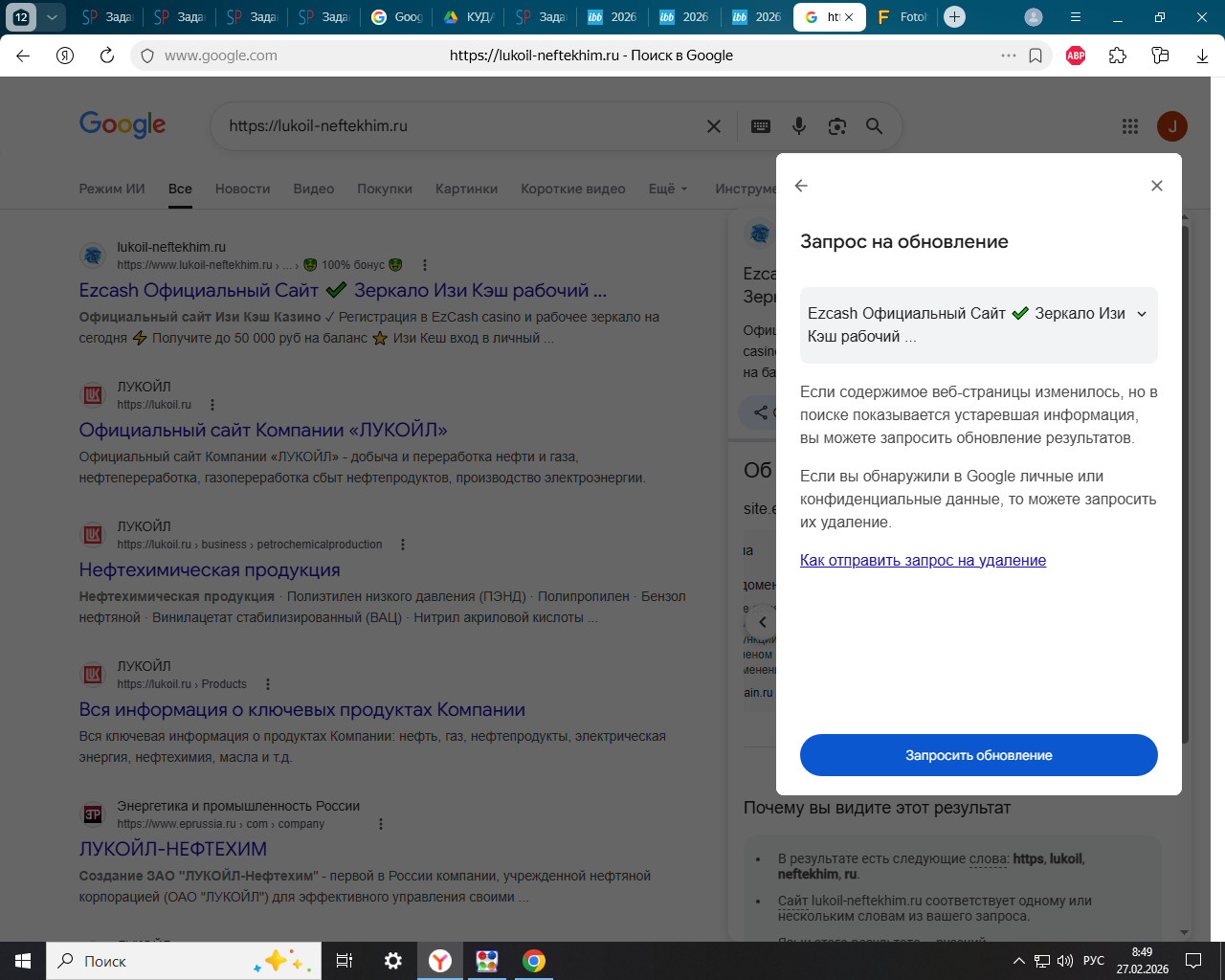Focus the Google search input field
1225x980 pixels.
tap(461, 126)
